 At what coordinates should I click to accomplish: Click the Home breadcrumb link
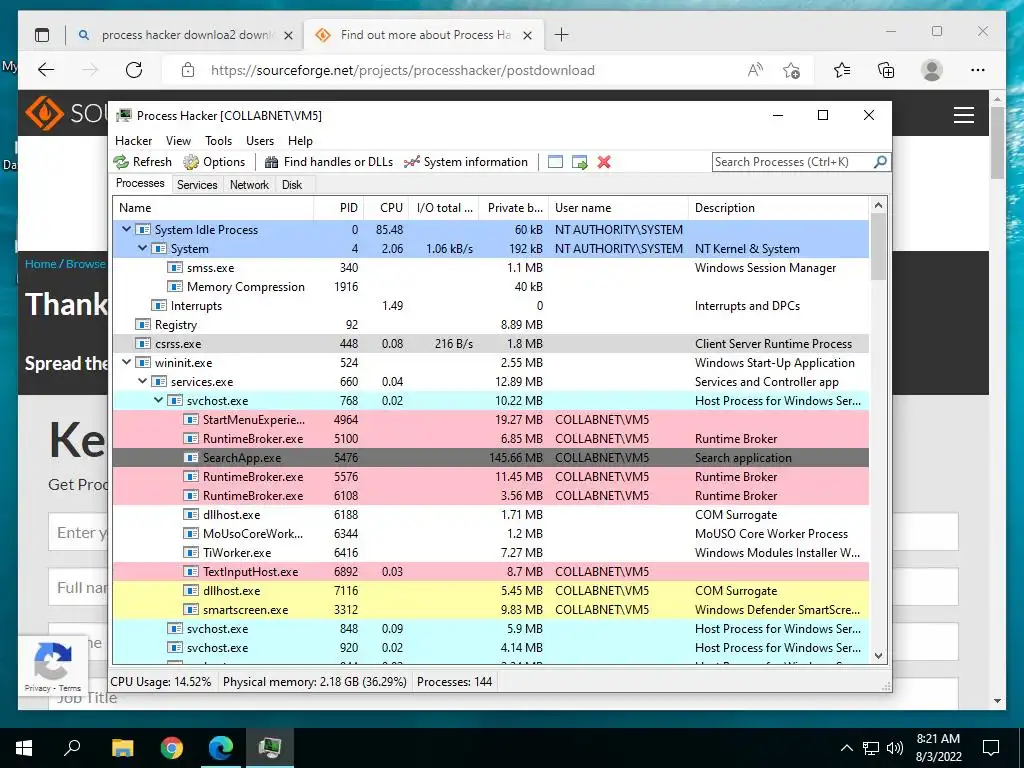coord(40,264)
